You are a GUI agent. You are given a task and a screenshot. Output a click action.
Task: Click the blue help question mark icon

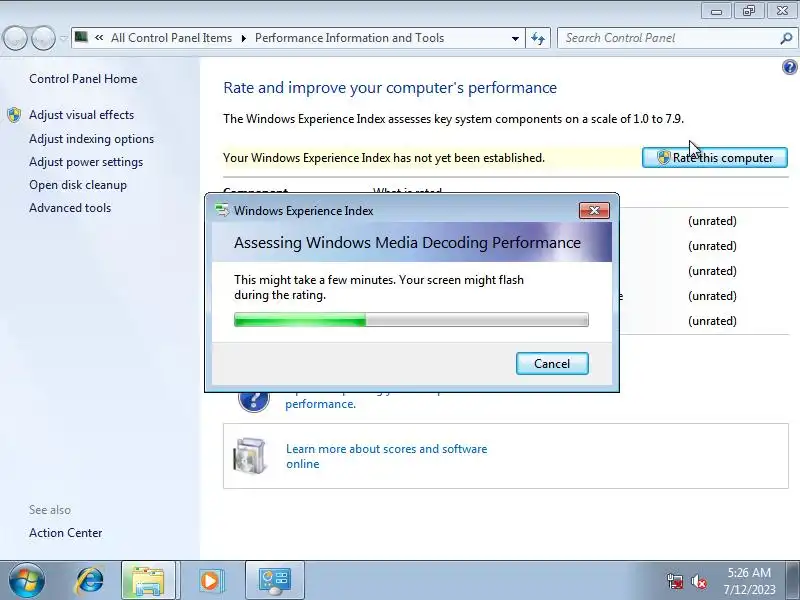[789, 67]
